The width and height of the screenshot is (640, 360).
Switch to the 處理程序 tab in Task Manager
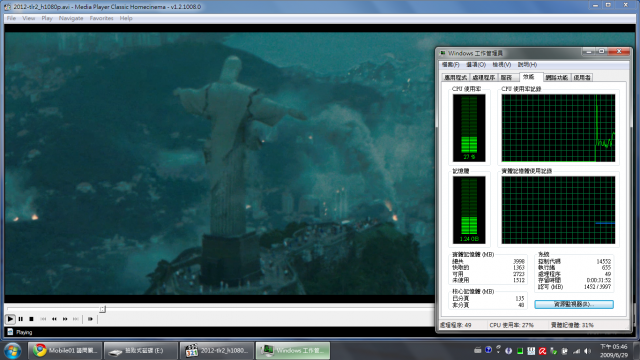coord(484,77)
